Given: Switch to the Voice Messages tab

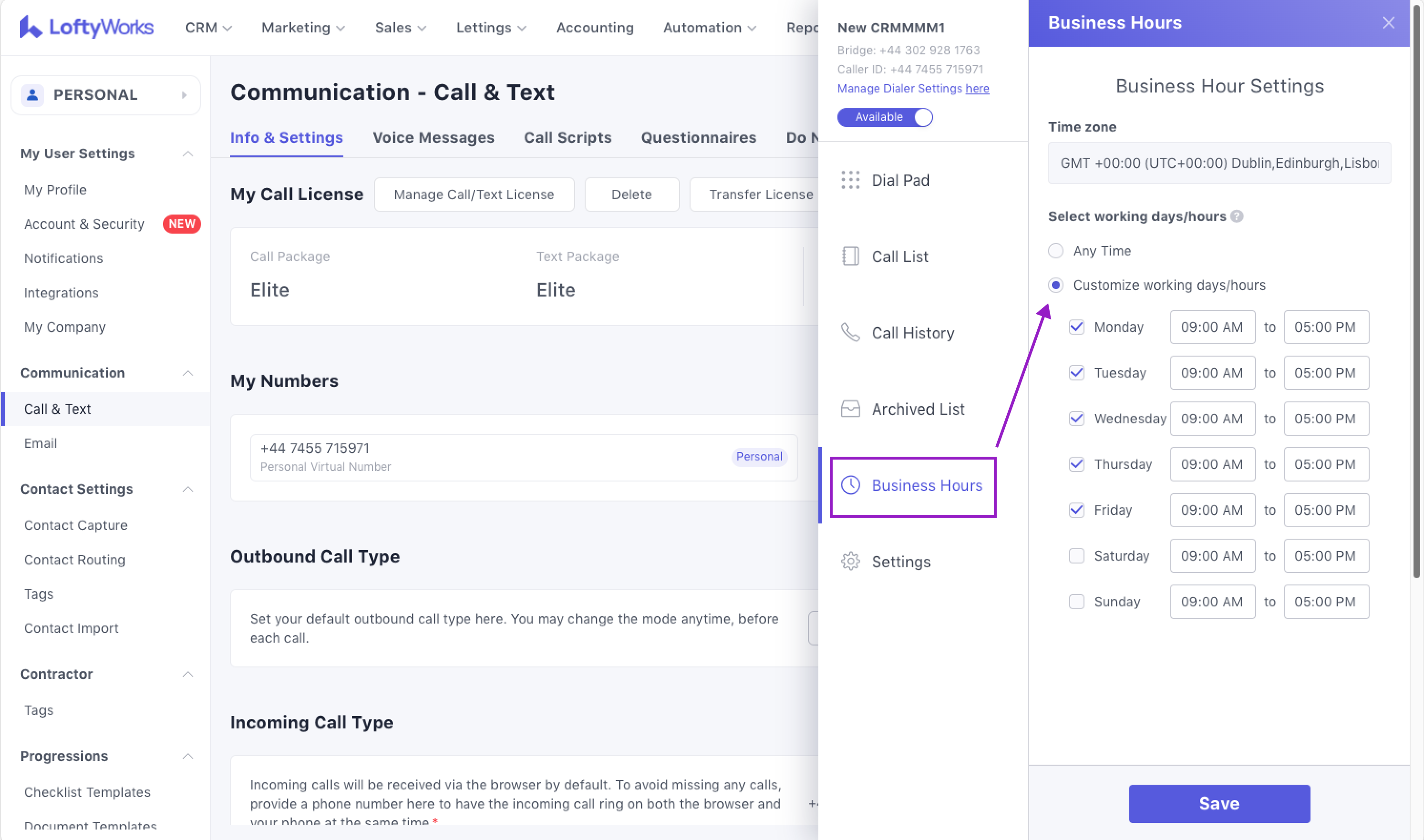Looking at the screenshot, I should click(433, 138).
